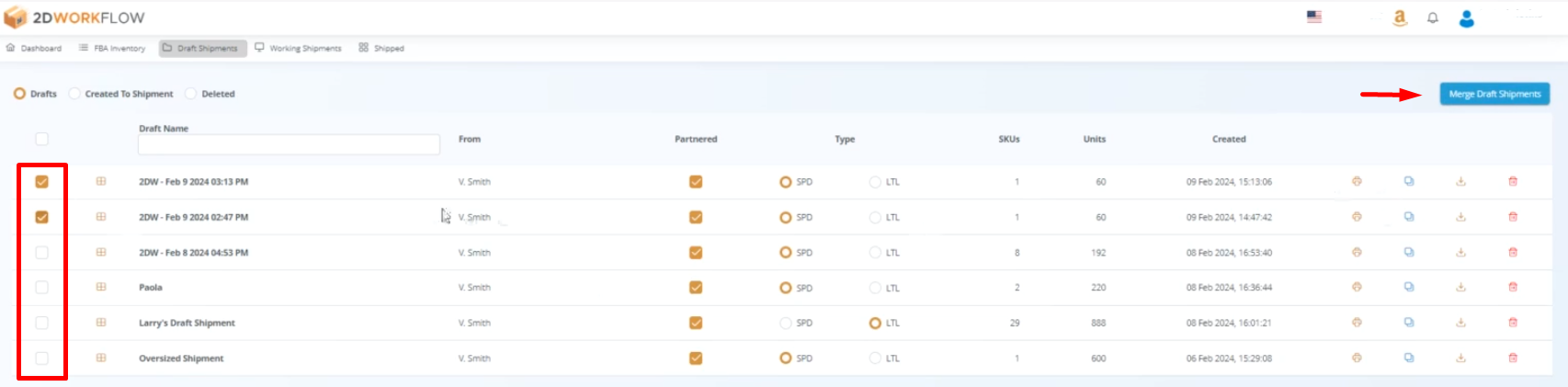The image size is (1568, 387).
Task: Check the Paola draft row checkbox
Action: (x=42, y=288)
